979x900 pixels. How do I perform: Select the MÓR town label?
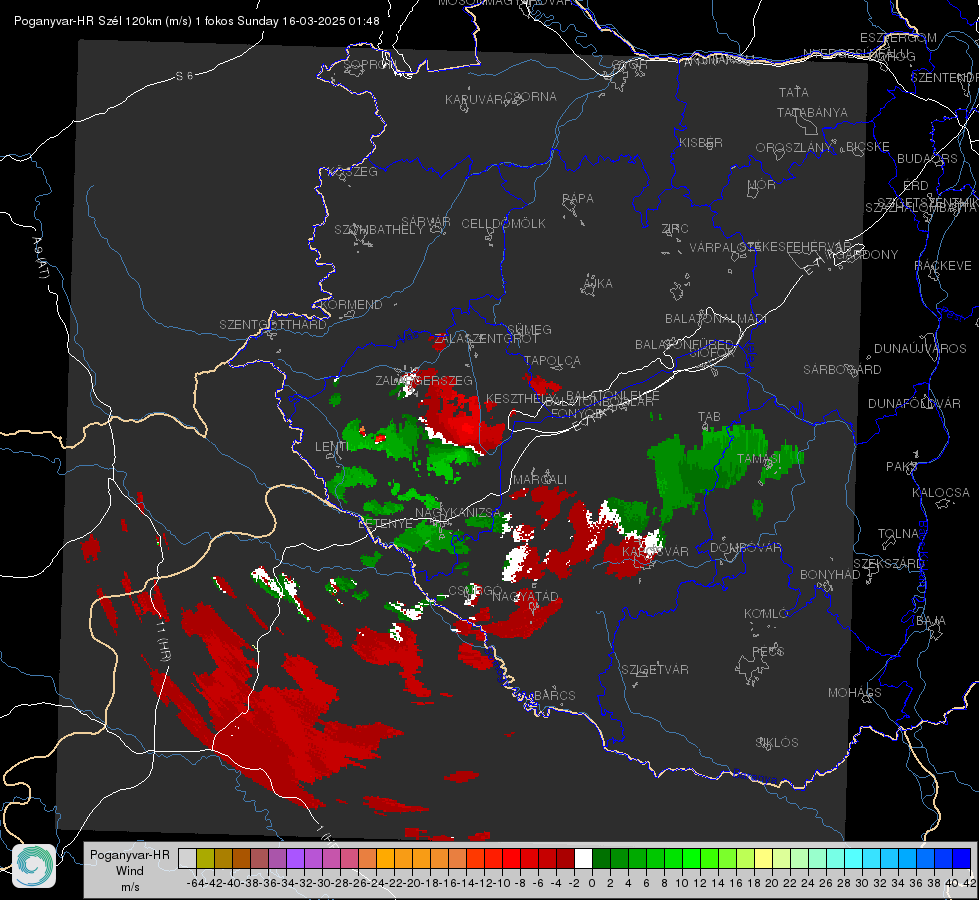762,185
